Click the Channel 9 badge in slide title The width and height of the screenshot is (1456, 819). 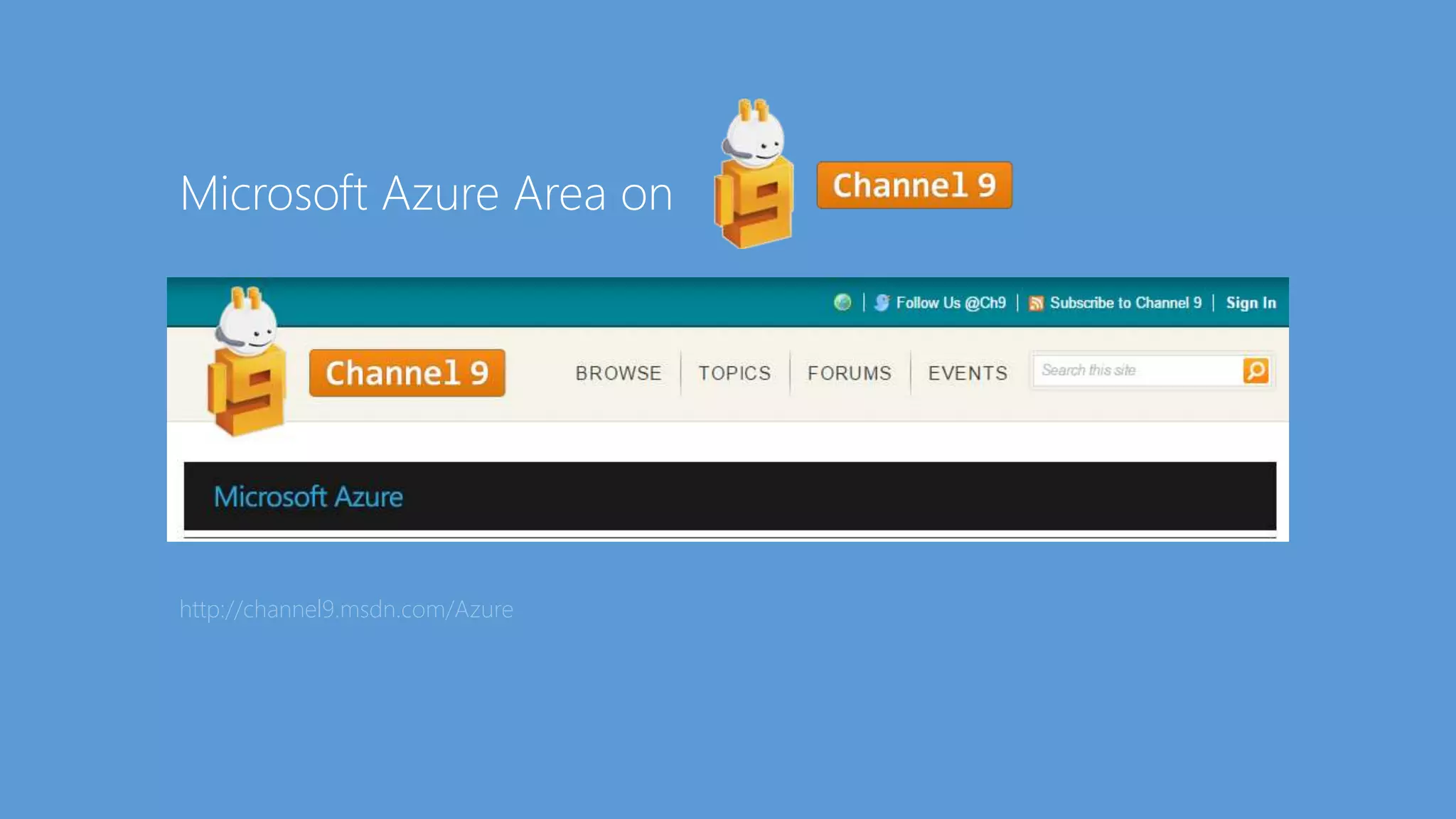[914, 185]
